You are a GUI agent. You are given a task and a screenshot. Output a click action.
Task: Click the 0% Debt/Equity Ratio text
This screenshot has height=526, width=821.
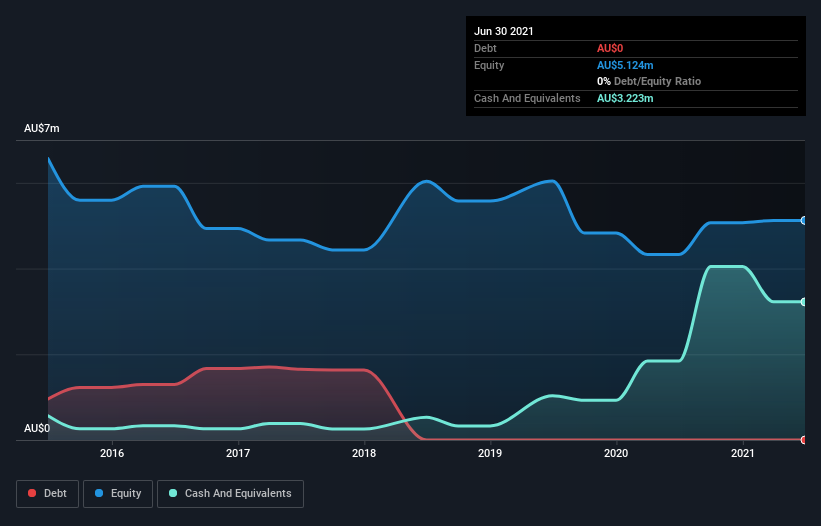click(x=649, y=81)
